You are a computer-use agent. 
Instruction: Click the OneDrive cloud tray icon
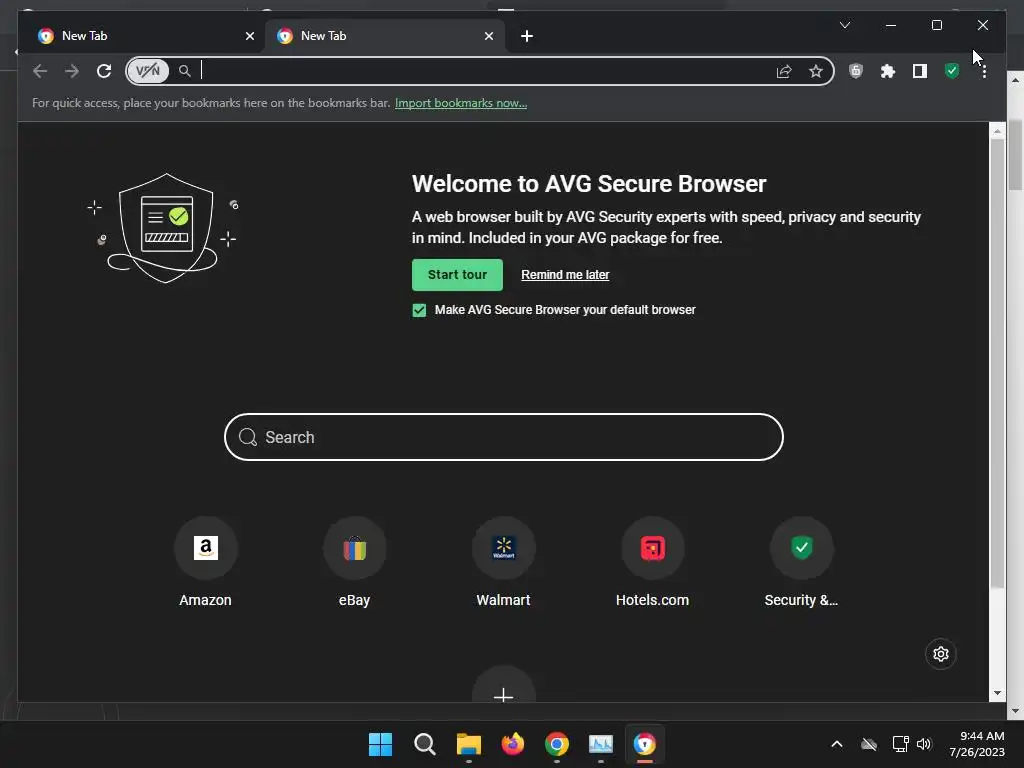tap(869, 744)
